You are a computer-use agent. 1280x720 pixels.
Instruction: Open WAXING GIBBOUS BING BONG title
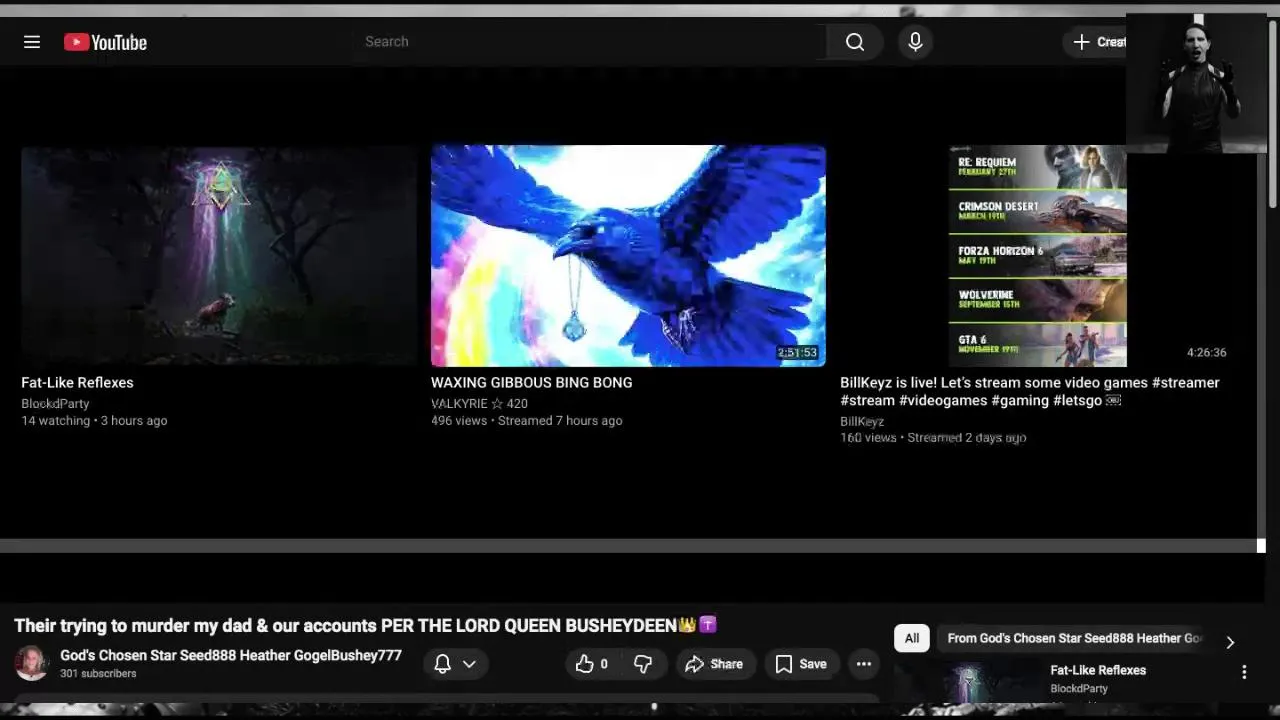click(531, 383)
